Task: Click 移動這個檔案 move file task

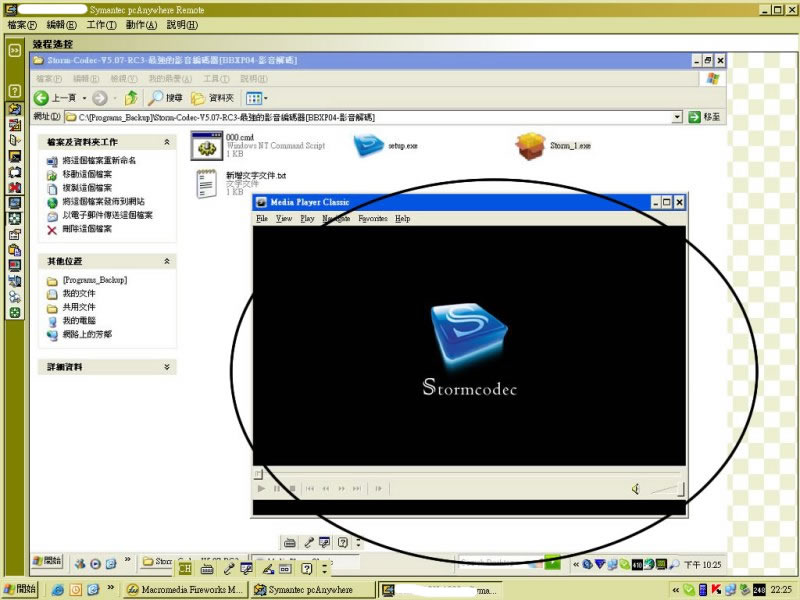Action: click(x=87, y=174)
